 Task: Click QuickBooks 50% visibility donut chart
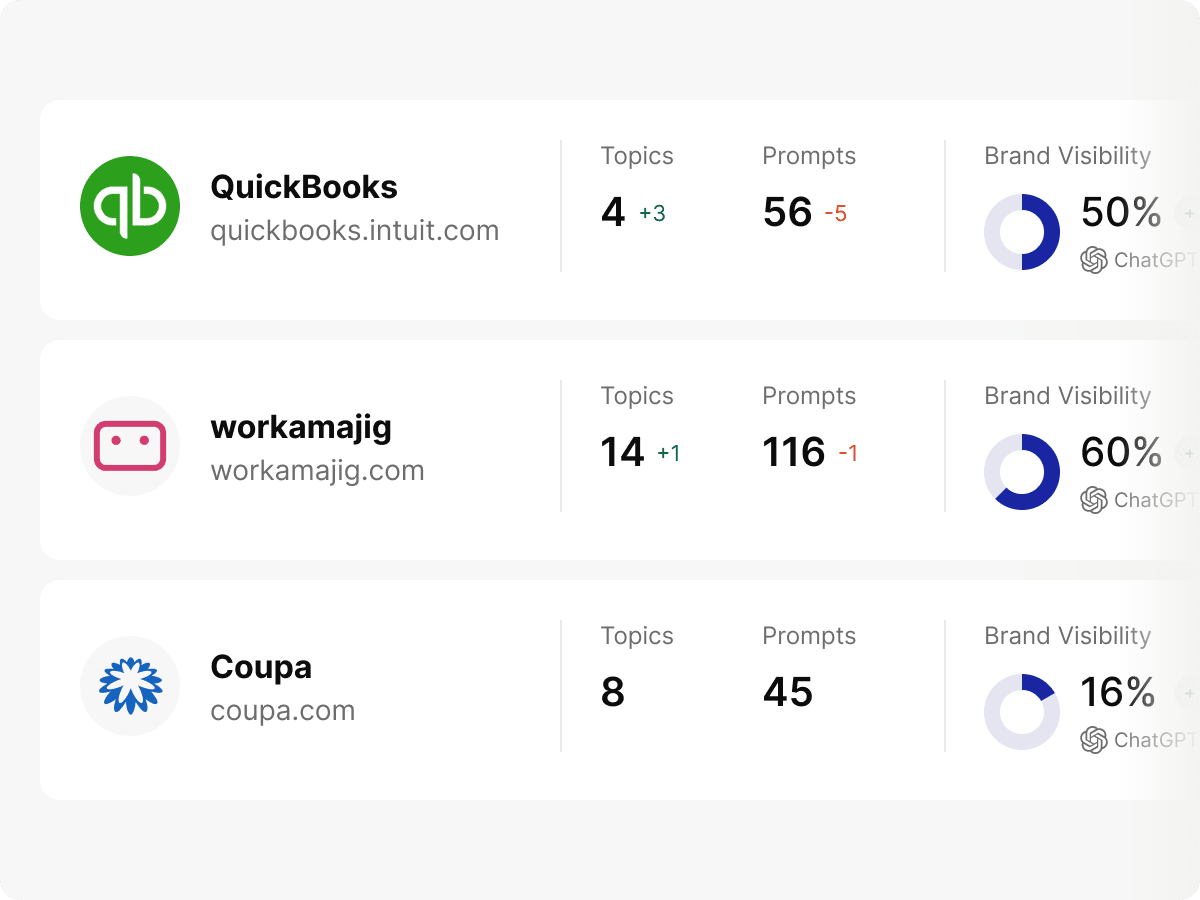[1022, 232]
